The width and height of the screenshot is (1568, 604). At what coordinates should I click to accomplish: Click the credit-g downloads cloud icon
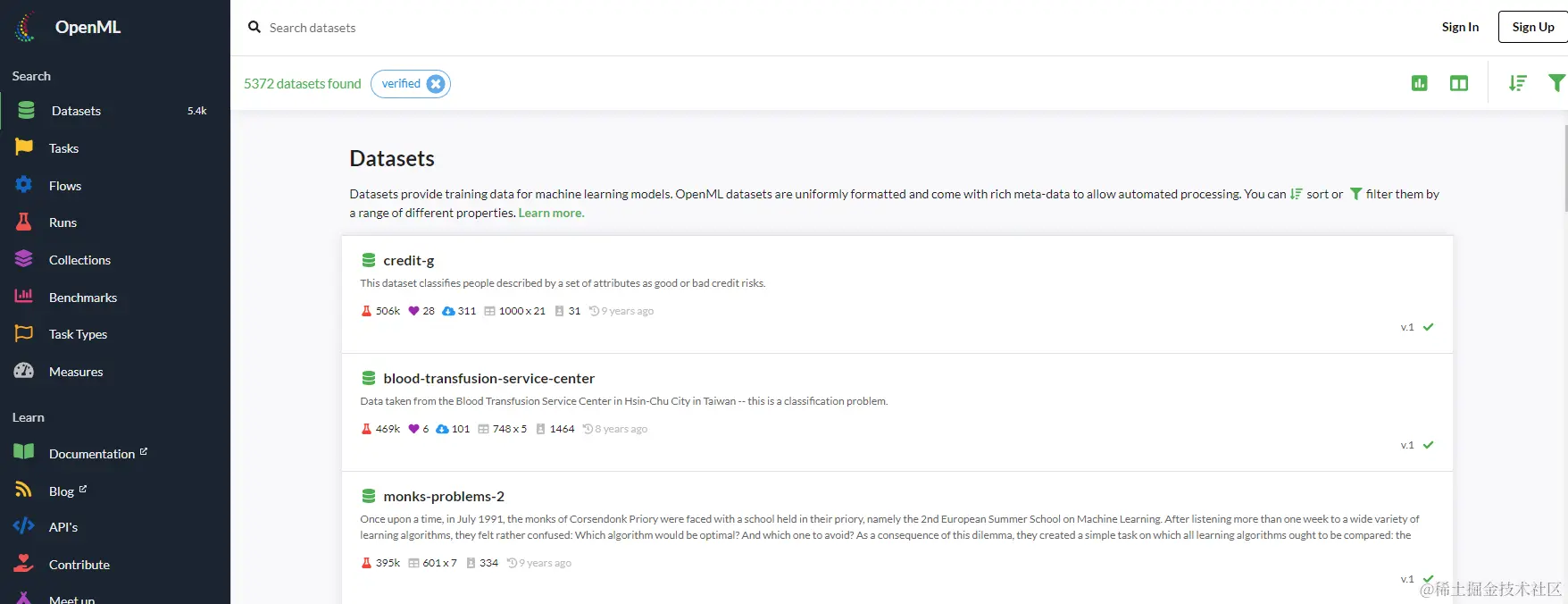tap(448, 311)
